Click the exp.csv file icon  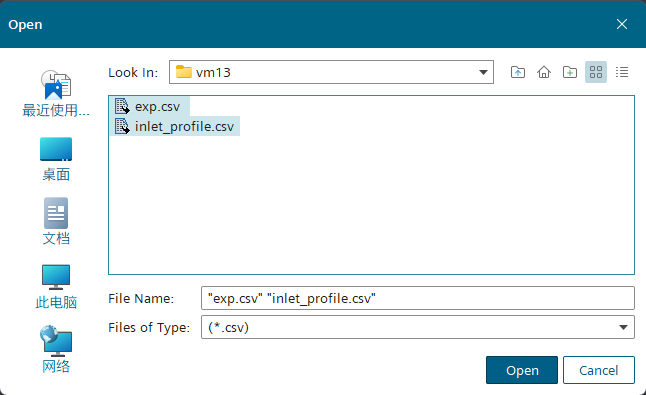122,106
